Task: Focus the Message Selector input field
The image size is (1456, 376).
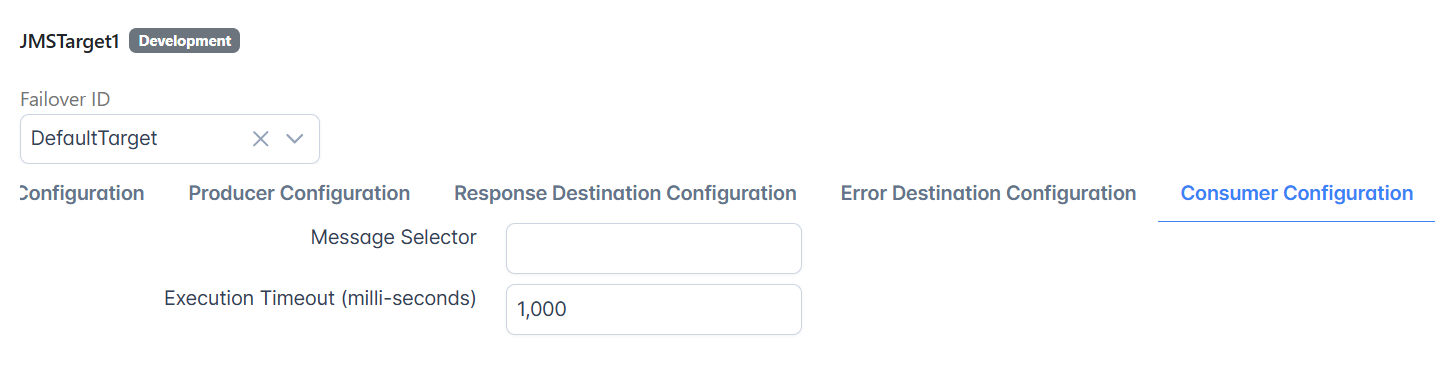Action: [654, 248]
